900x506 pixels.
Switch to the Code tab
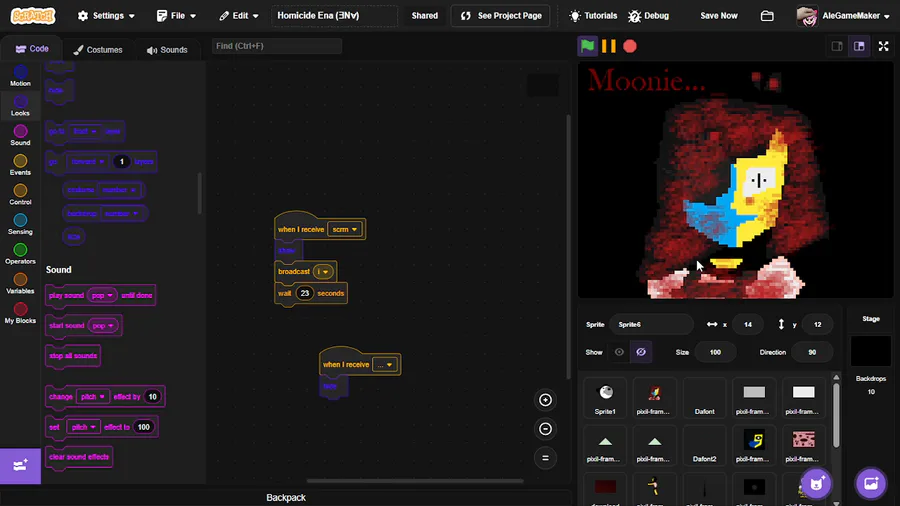[32, 49]
